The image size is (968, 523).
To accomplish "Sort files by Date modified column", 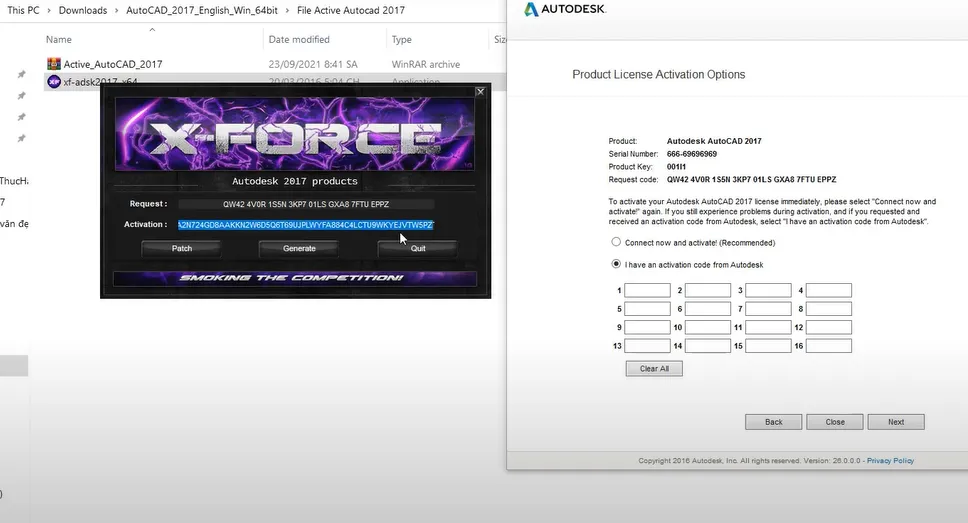I will (299, 40).
